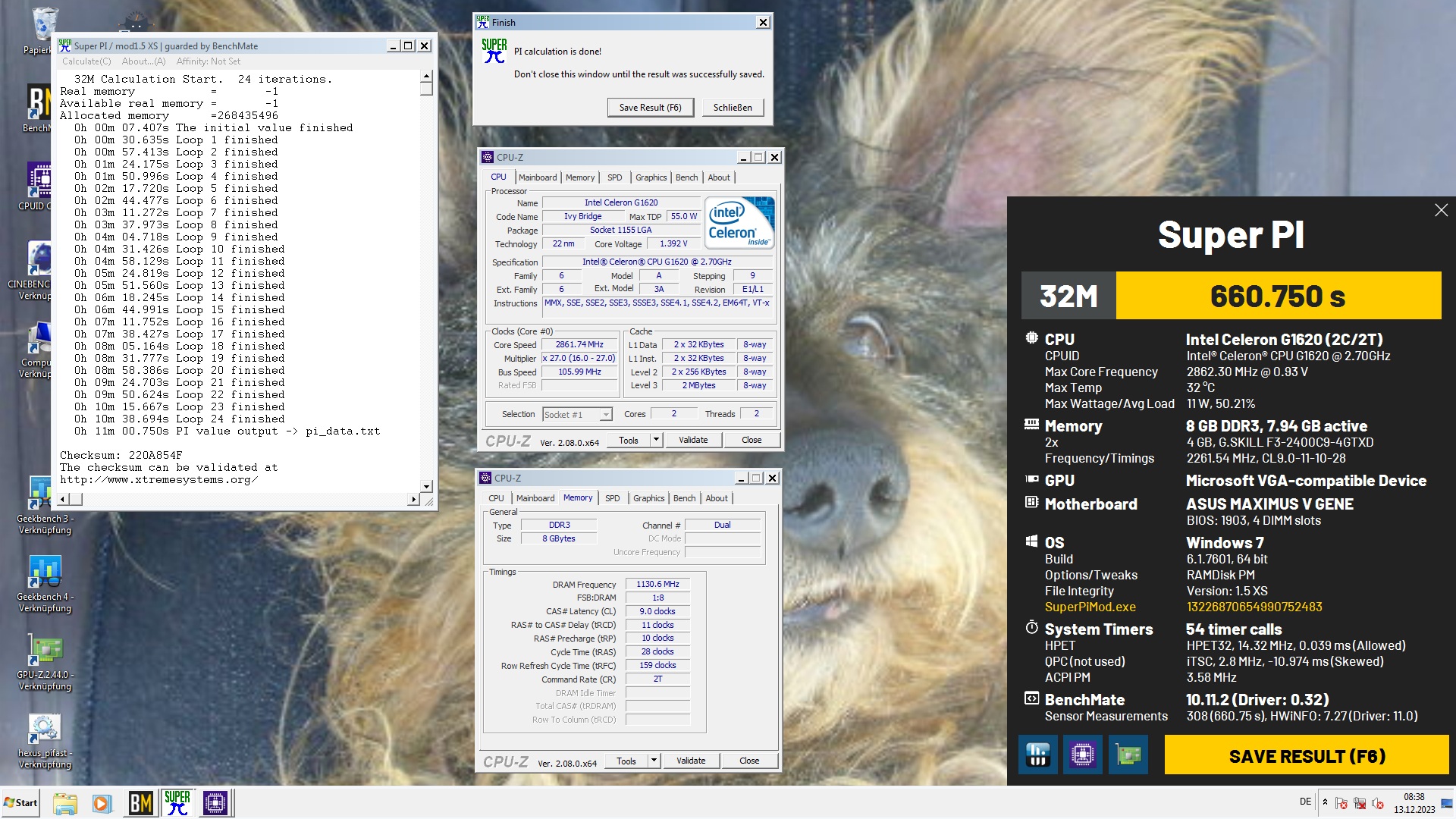The height and width of the screenshot is (819, 1456).
Task: Switch to SPD tab in lower CPU-Z window
Action: [612, 498]
